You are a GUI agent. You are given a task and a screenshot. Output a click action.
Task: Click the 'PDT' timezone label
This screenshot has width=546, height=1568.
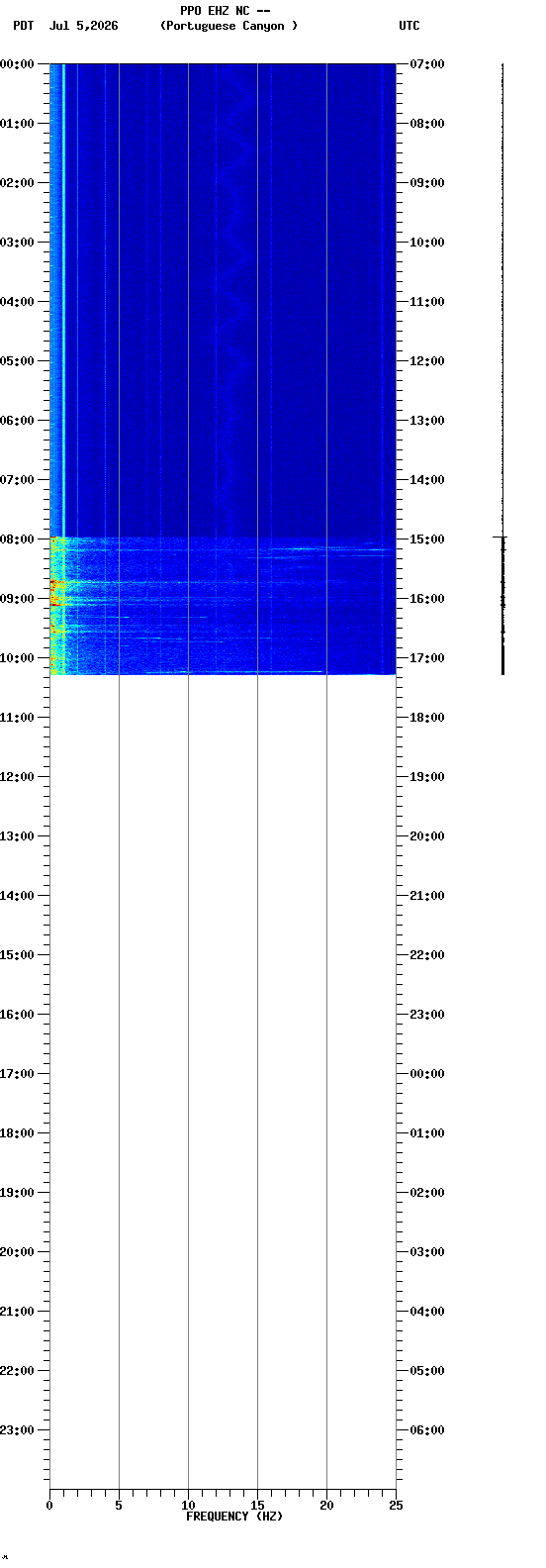23,26
